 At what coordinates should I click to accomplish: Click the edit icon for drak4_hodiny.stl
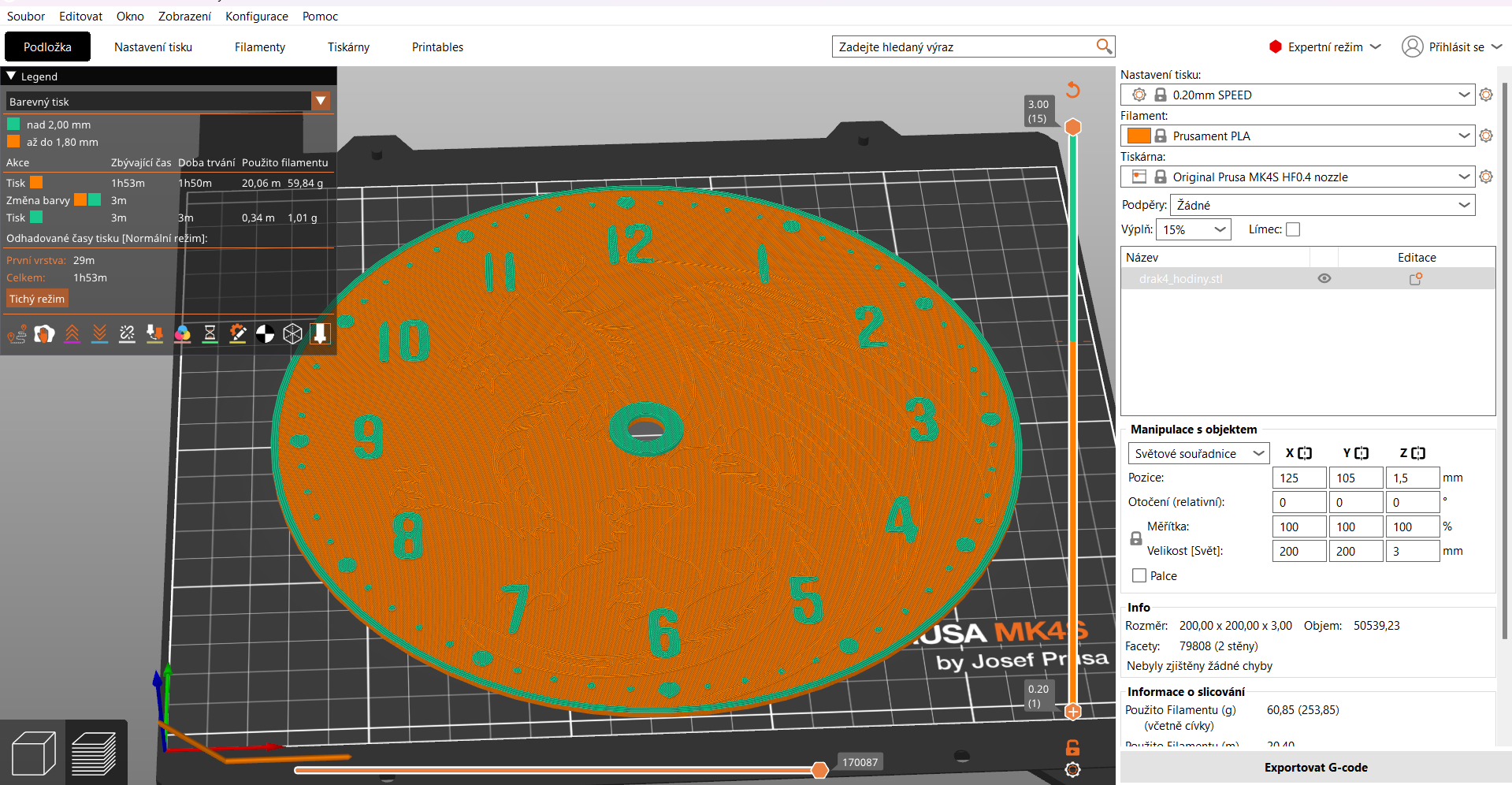click(x=1416, y=278)
